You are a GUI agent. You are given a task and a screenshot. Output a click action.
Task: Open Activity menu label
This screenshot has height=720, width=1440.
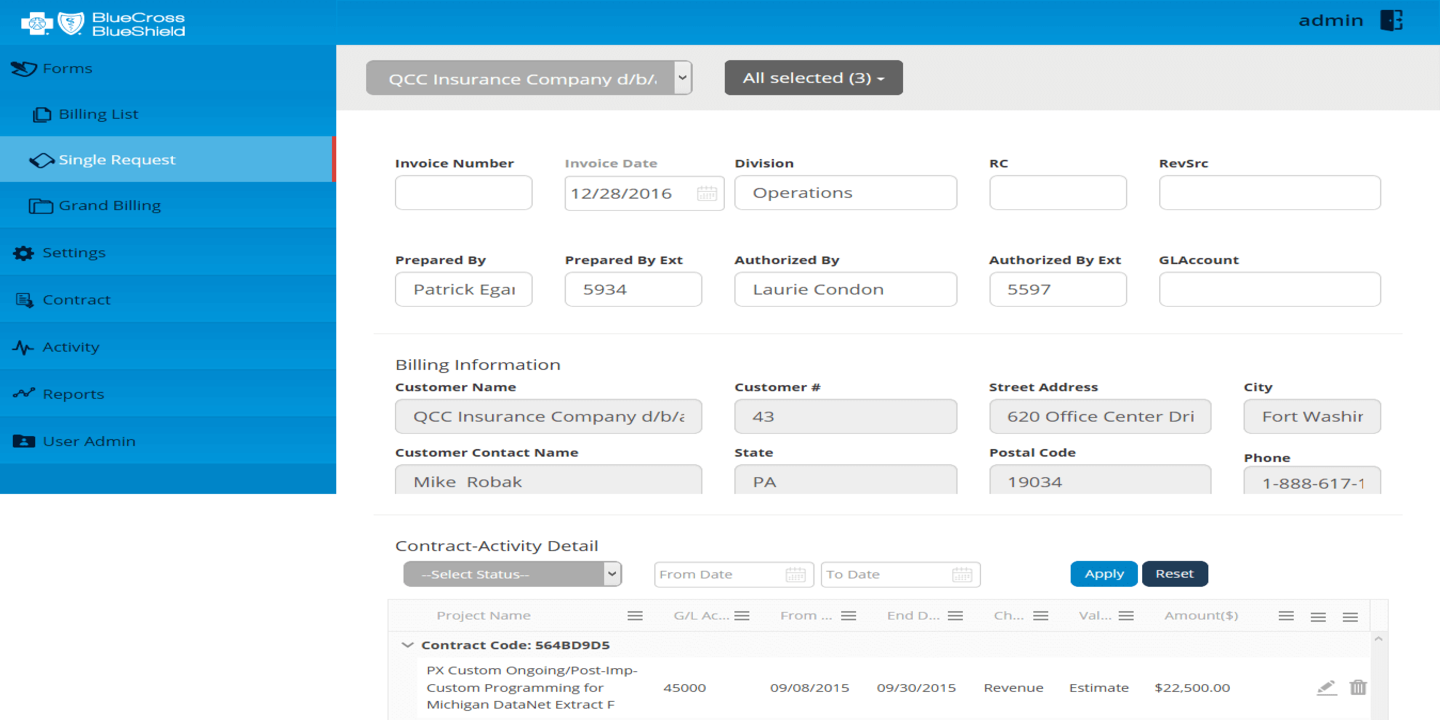point(71,347)
